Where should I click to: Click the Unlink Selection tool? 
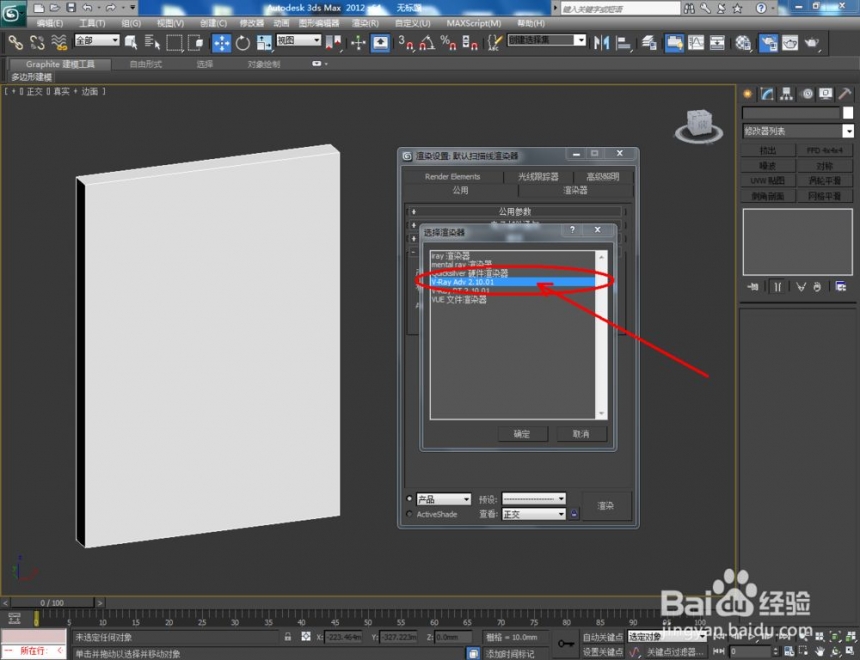tap(37, 42)
